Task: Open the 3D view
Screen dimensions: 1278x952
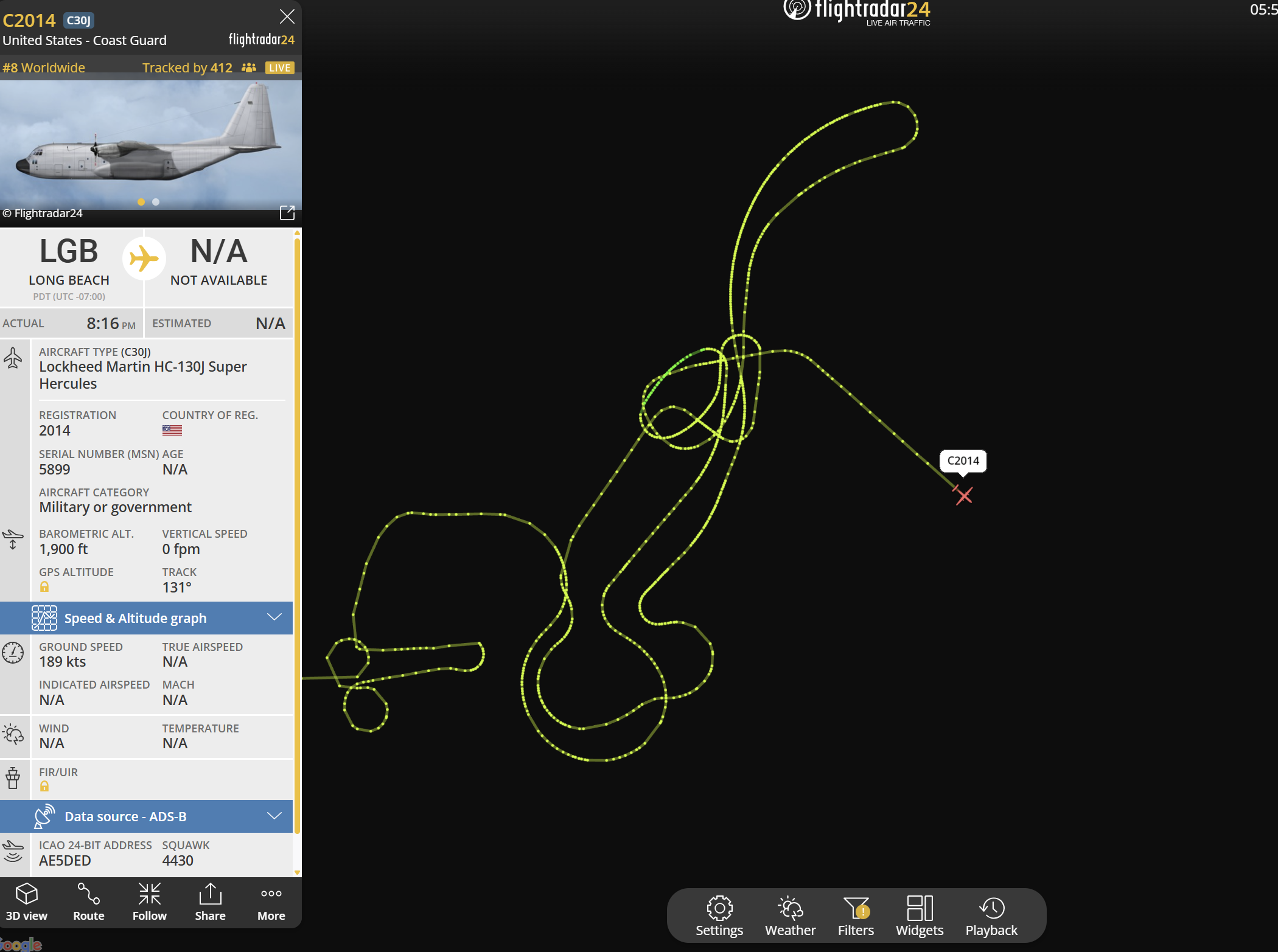Action: 26,902
